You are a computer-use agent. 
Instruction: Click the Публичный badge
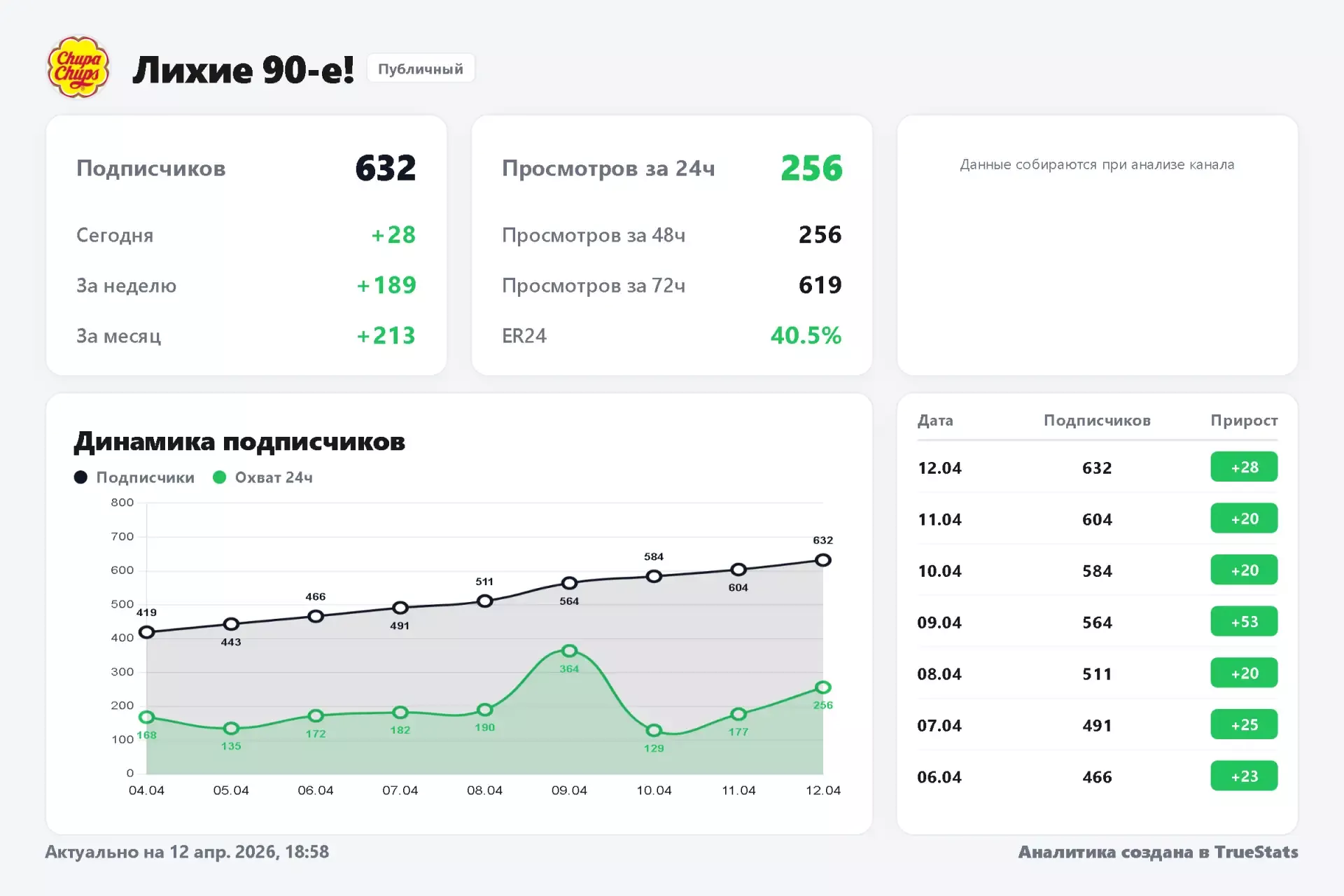tap(420, 69)
